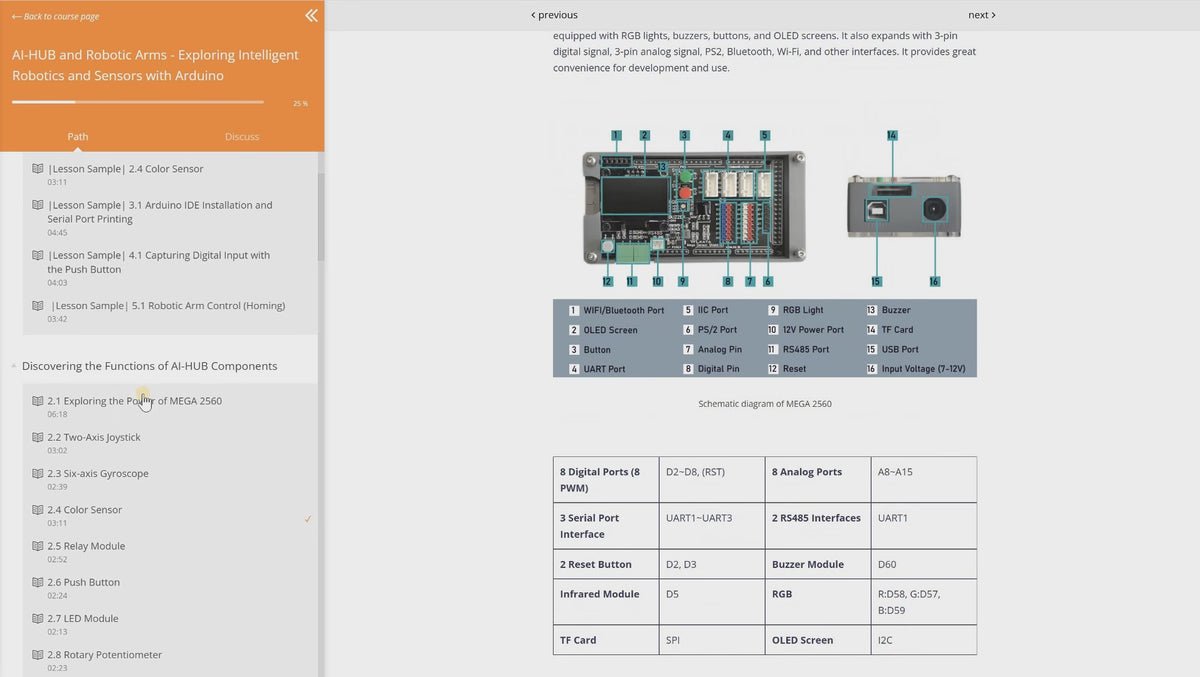
Task: Select the Path tab
Action: tap(78, 137)
